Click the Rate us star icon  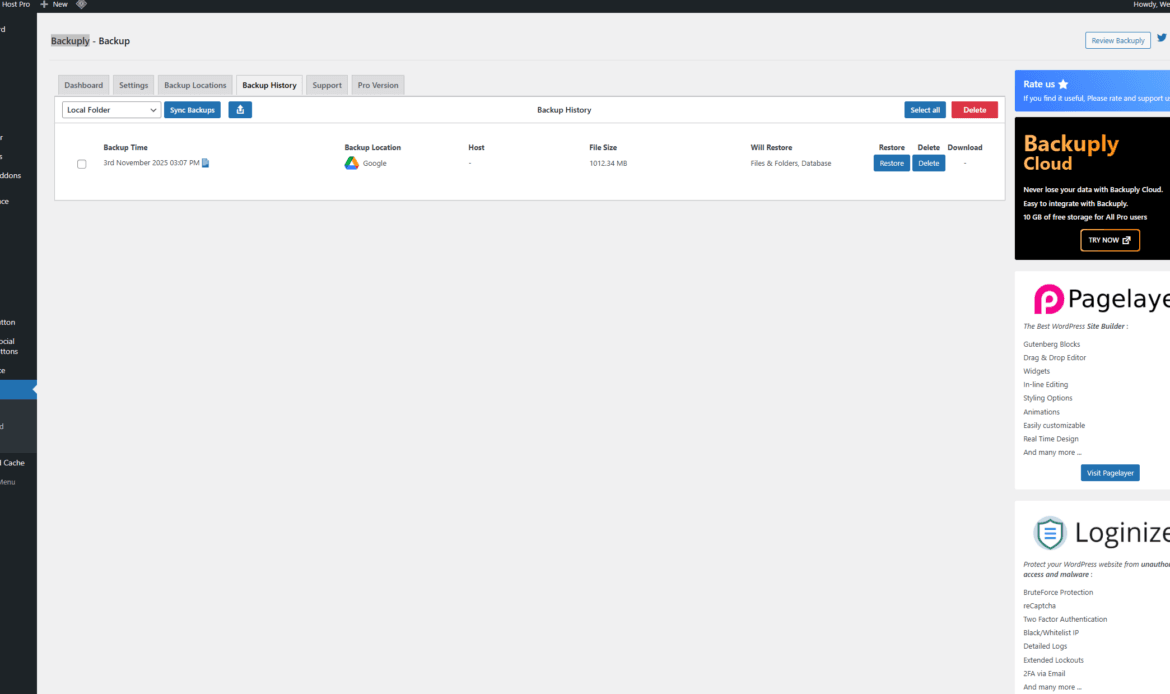(1063, 85)
